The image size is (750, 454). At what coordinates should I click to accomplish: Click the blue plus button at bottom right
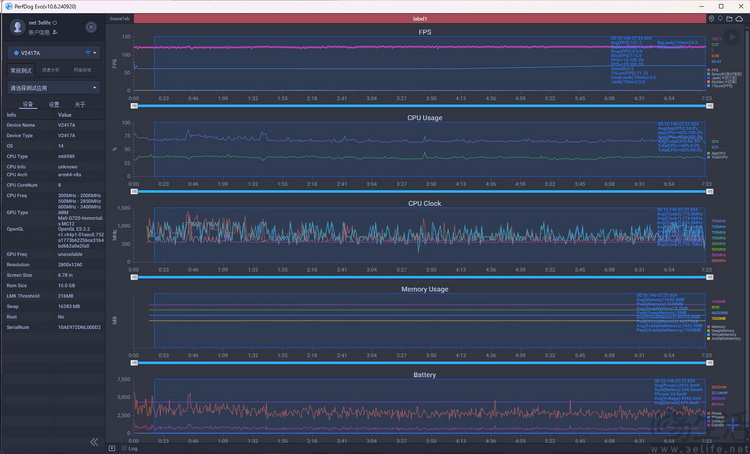732,424
